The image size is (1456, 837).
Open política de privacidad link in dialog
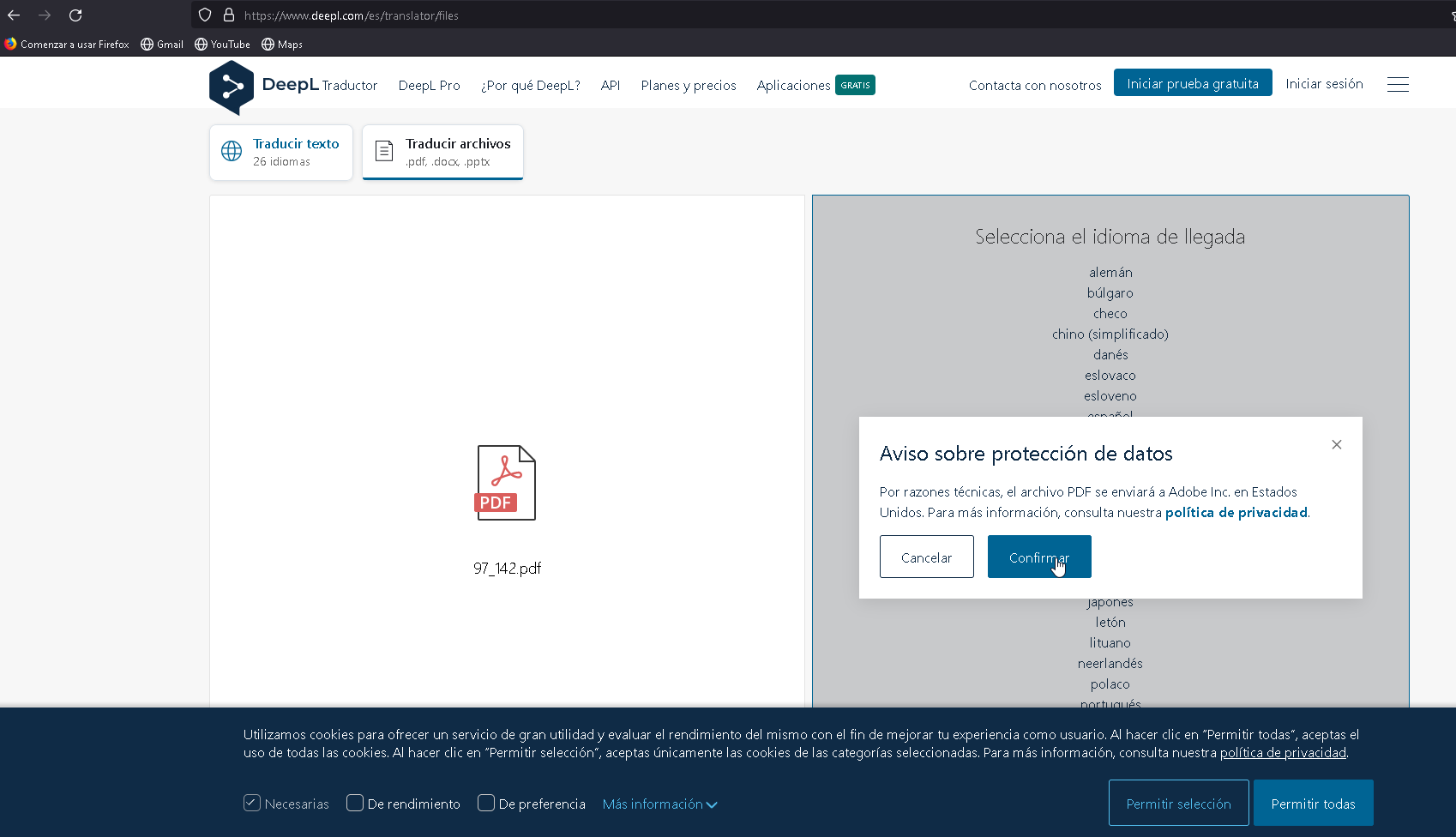(x=1236, y=513)
